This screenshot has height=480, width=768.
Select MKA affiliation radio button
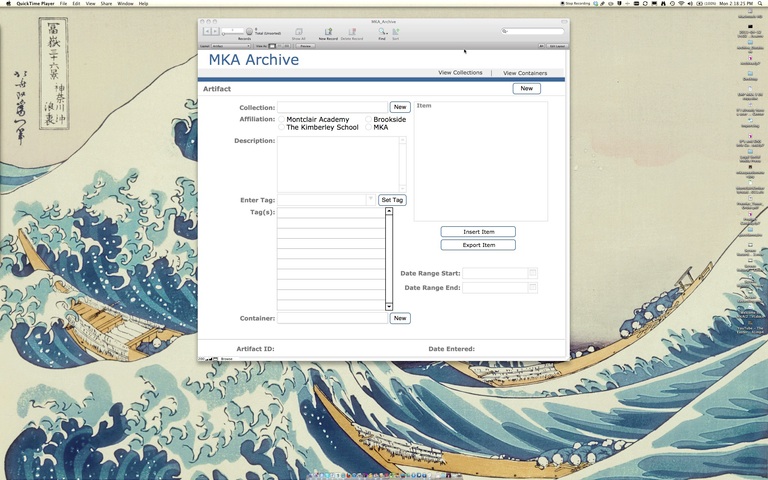[x=368, y=127]
